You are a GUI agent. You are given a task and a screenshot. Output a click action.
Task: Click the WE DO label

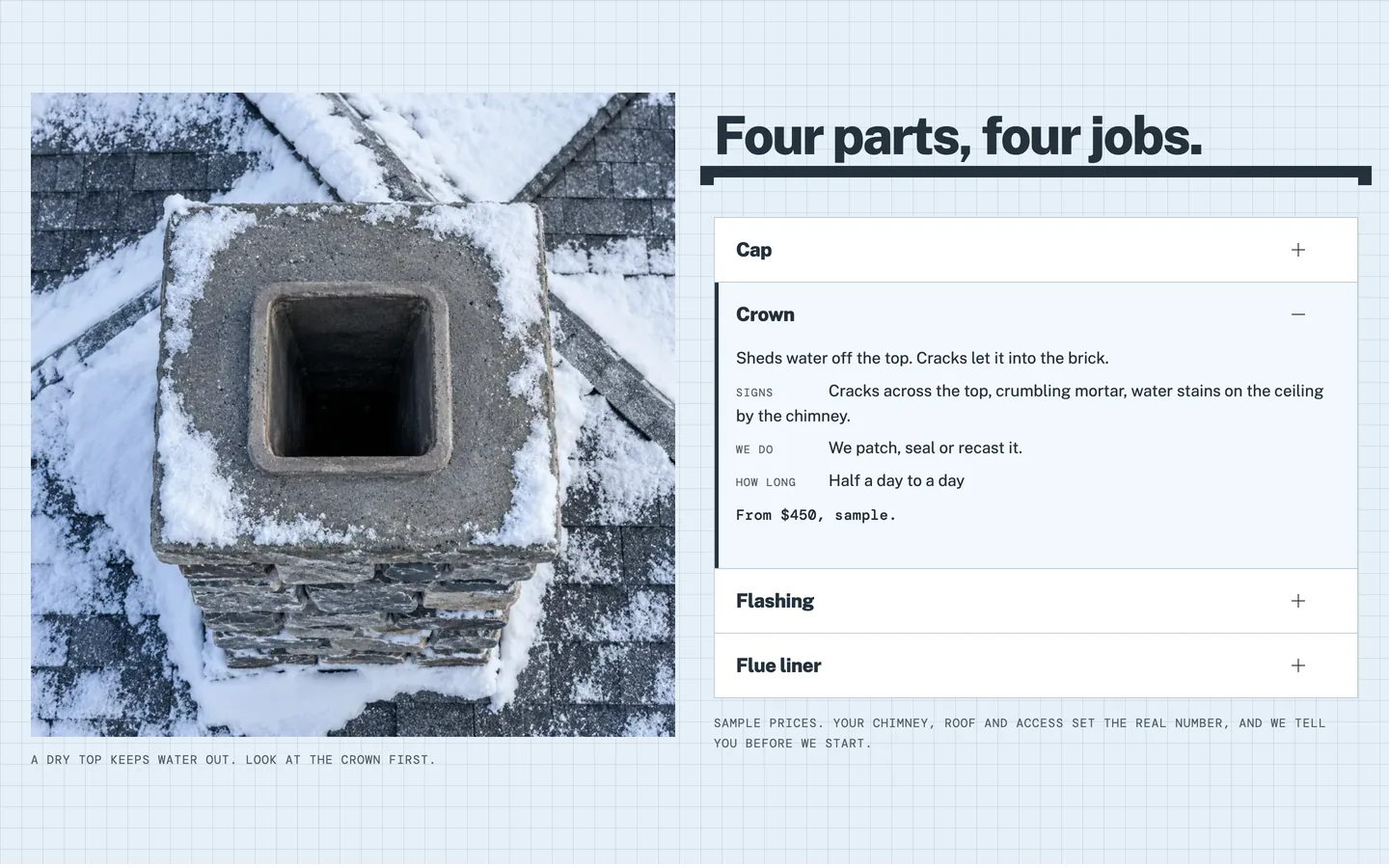pyautogui.click(x=754, y=449)
